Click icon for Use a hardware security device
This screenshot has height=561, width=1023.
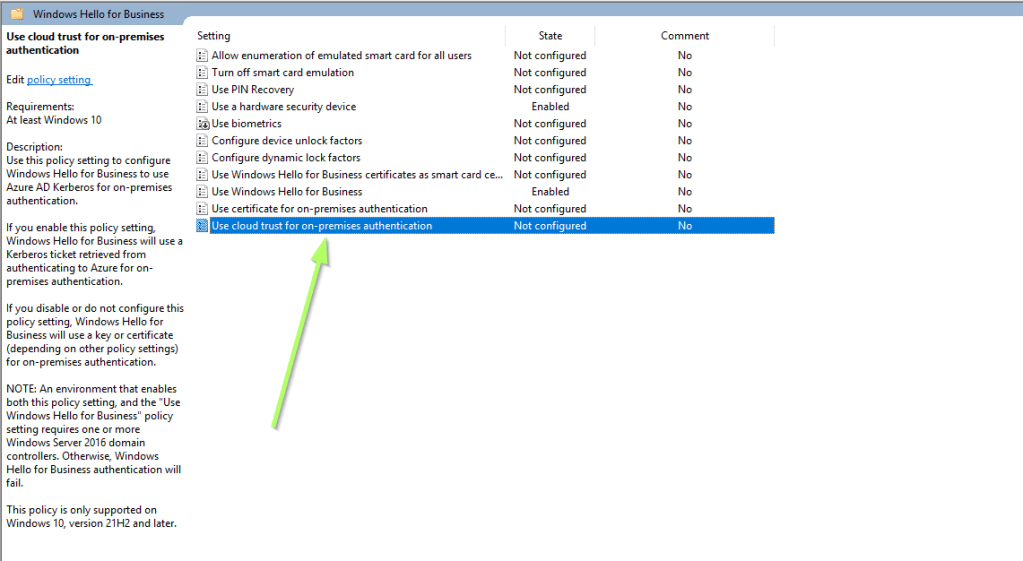(x=203, y=107)
